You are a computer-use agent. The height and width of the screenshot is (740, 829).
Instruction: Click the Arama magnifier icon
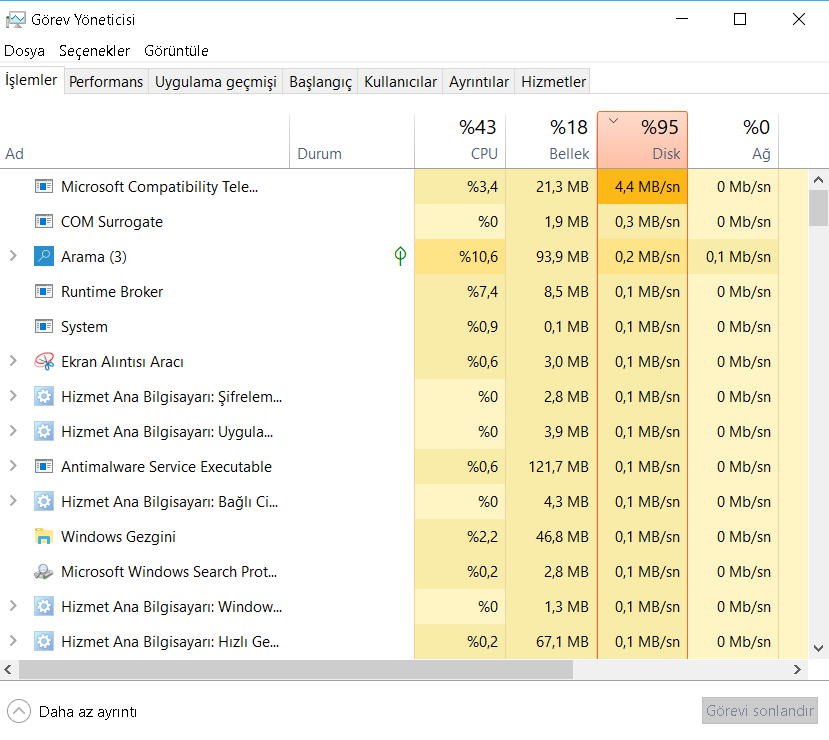point(43,257)
